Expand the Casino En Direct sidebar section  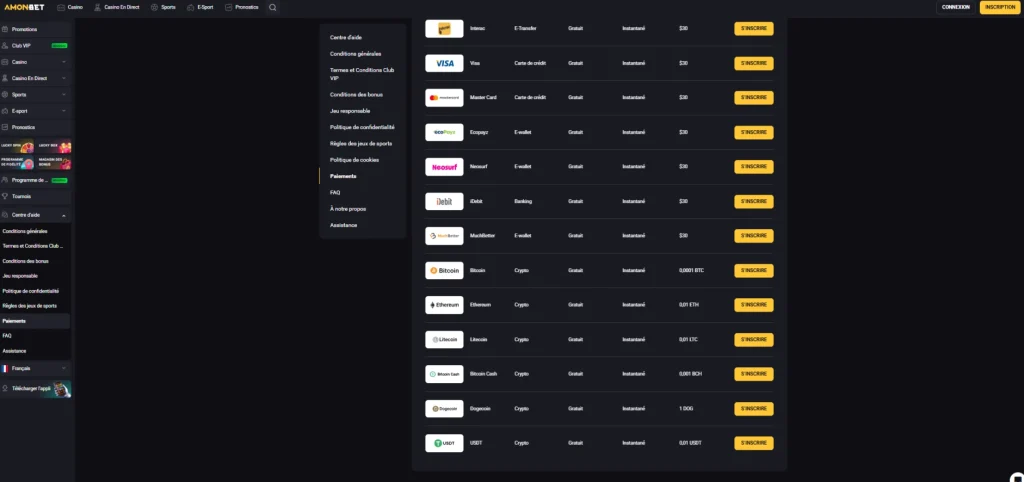point(35,78)
